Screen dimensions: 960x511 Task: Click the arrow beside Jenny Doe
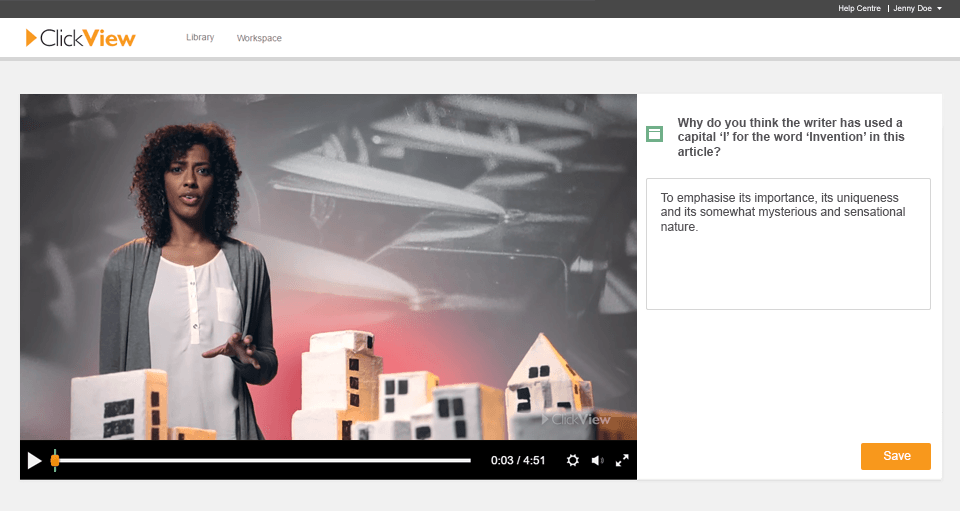click(x=940, y=8)
